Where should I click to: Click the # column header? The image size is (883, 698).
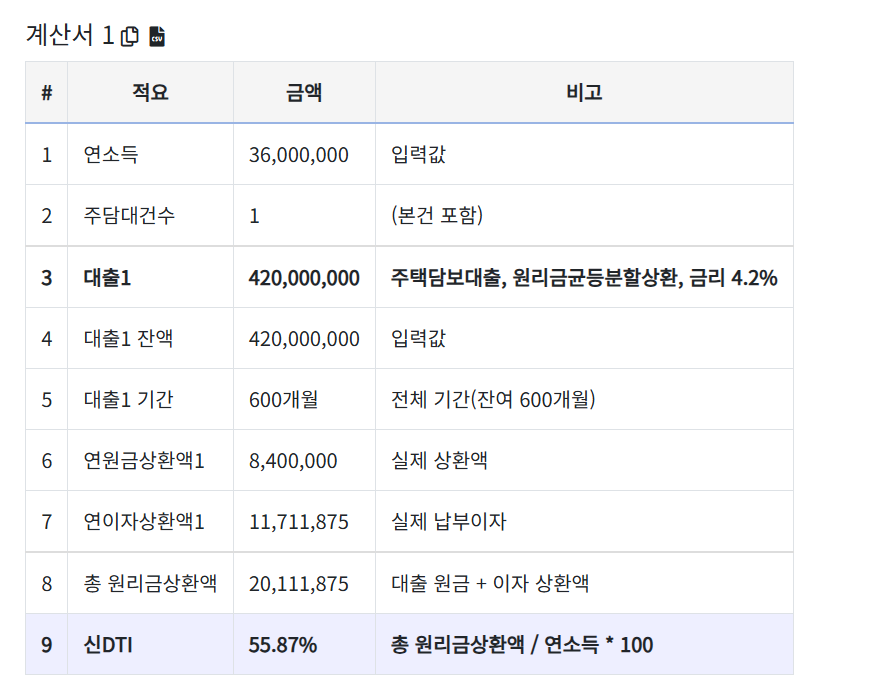click(47, 93)
